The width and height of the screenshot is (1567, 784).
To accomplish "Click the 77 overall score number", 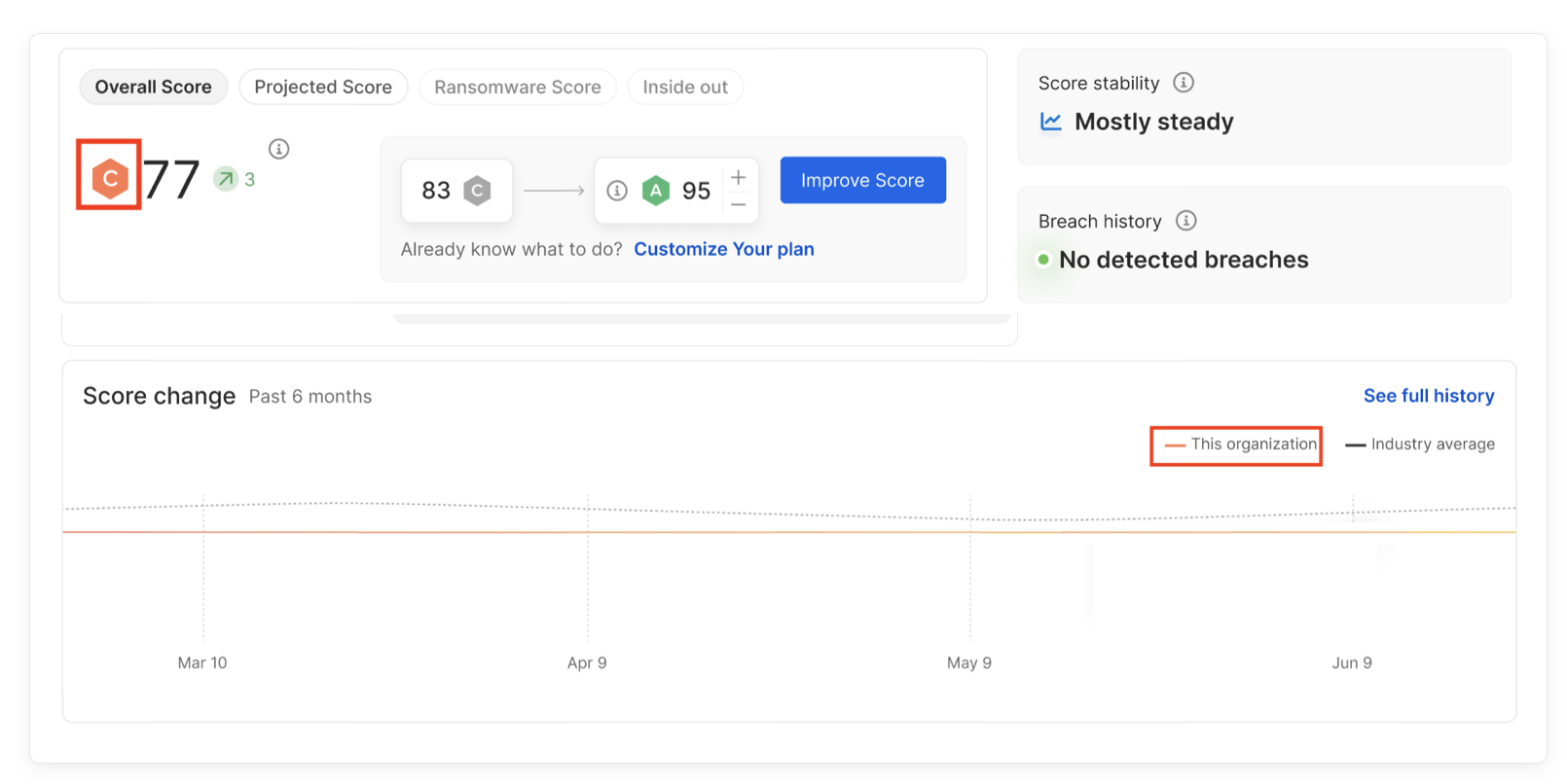I will coord(171,180).
